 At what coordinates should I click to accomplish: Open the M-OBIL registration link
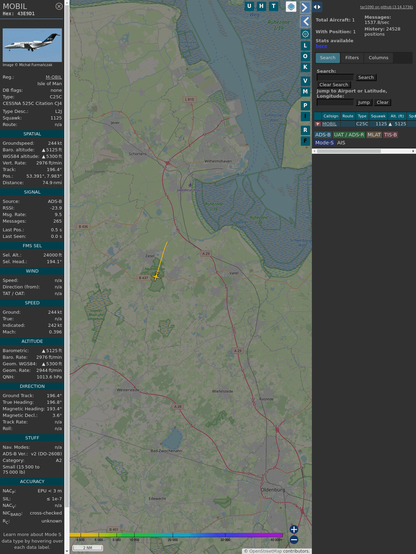tap(53, 77)
